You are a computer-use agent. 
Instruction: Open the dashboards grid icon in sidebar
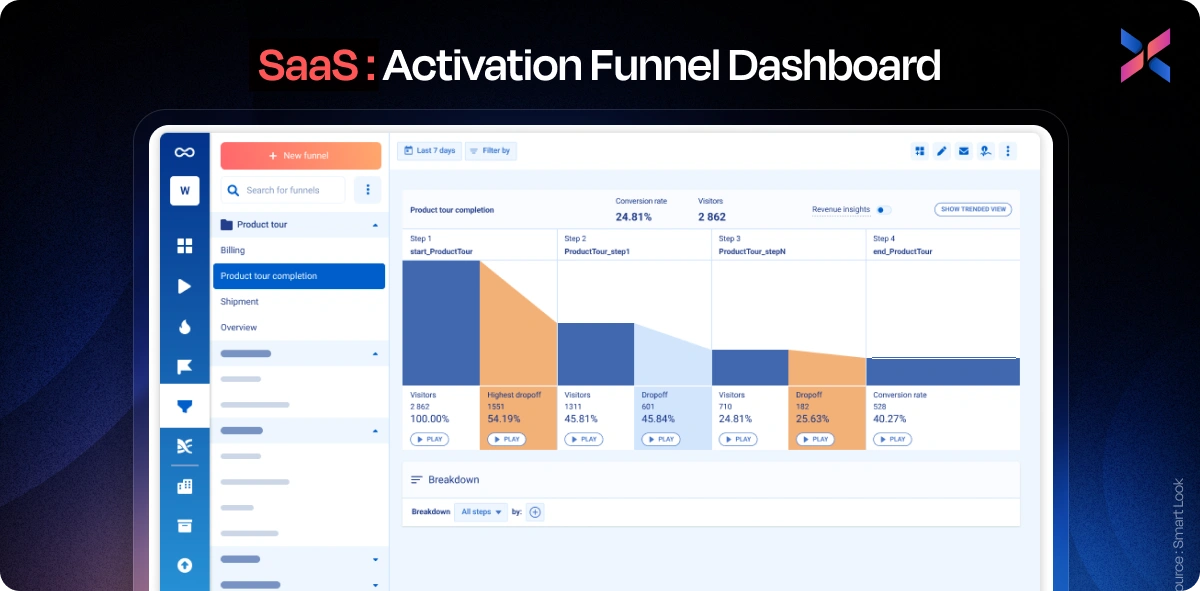point(184,246)
